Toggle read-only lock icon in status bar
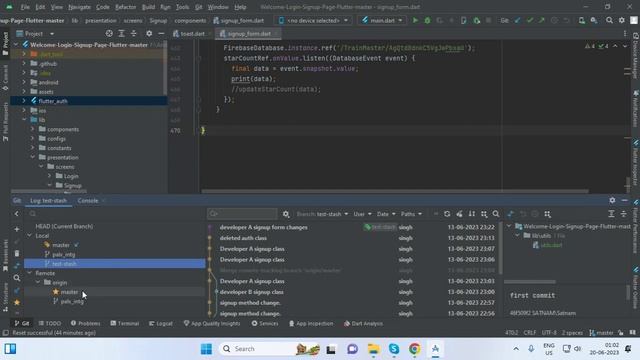640x360 pixels. click(621, 333)
